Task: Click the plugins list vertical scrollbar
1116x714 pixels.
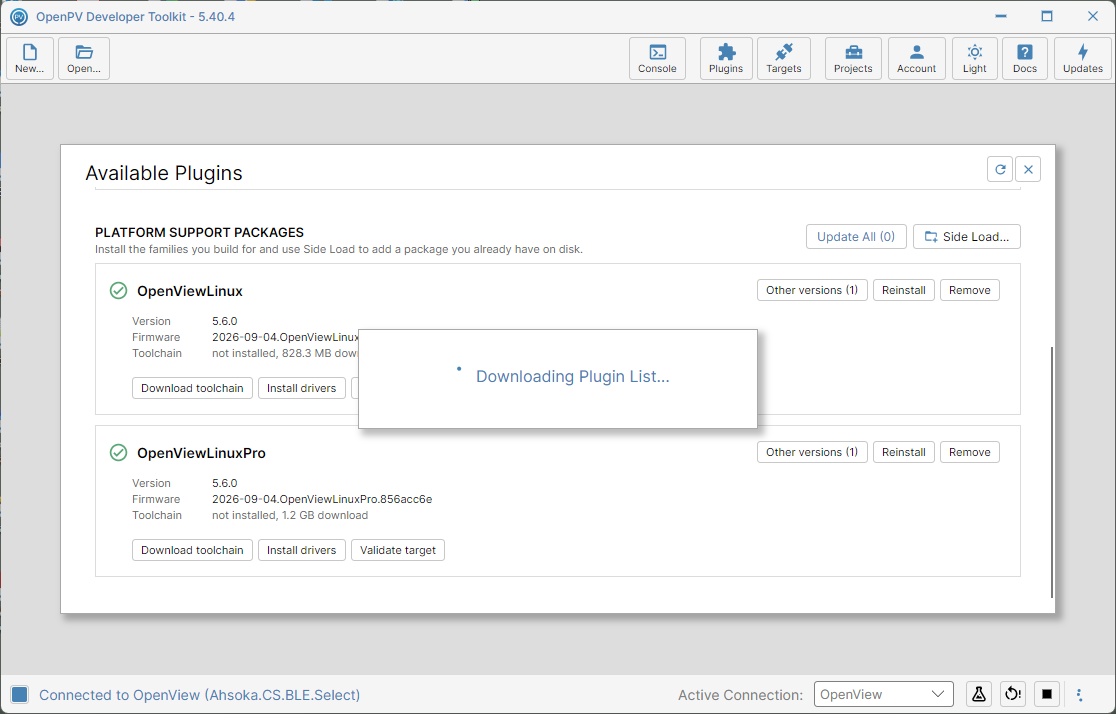Action: (1051, 472)
